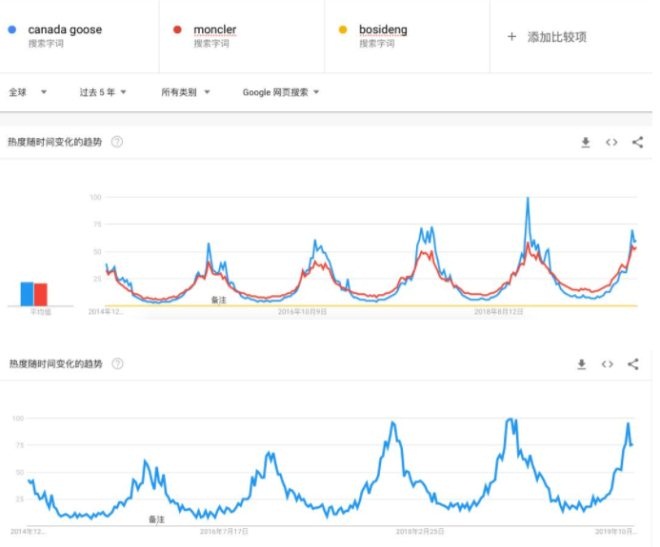Edit the canada goose search term
The width and height of the screenshot is (660, 547).
point(65,29)
